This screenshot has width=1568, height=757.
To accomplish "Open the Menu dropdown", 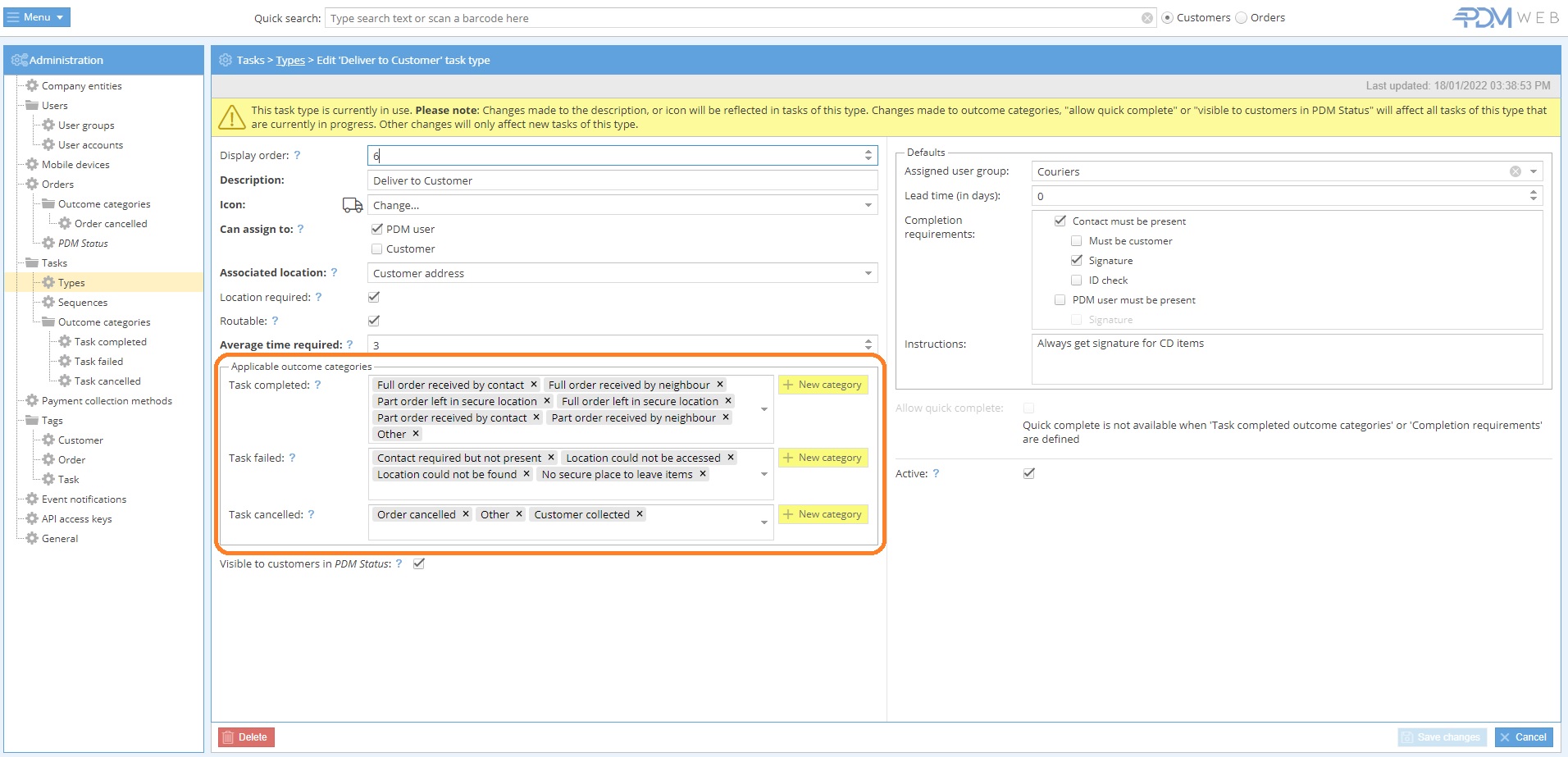I will (37, 17).
